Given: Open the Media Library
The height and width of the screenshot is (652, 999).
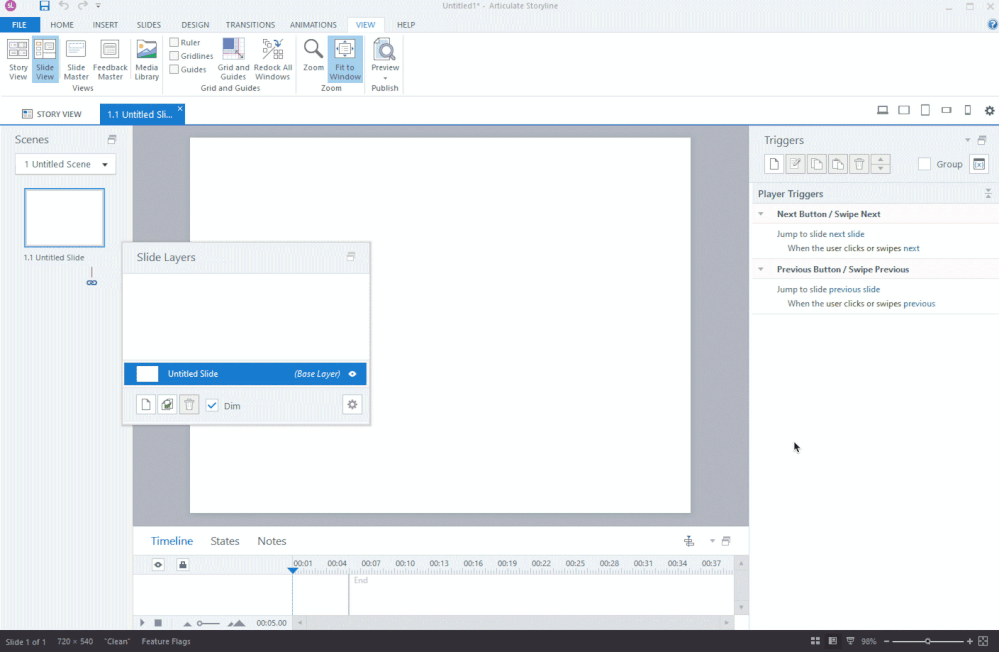Looking at the screenshot, I should tap(146, 60).
